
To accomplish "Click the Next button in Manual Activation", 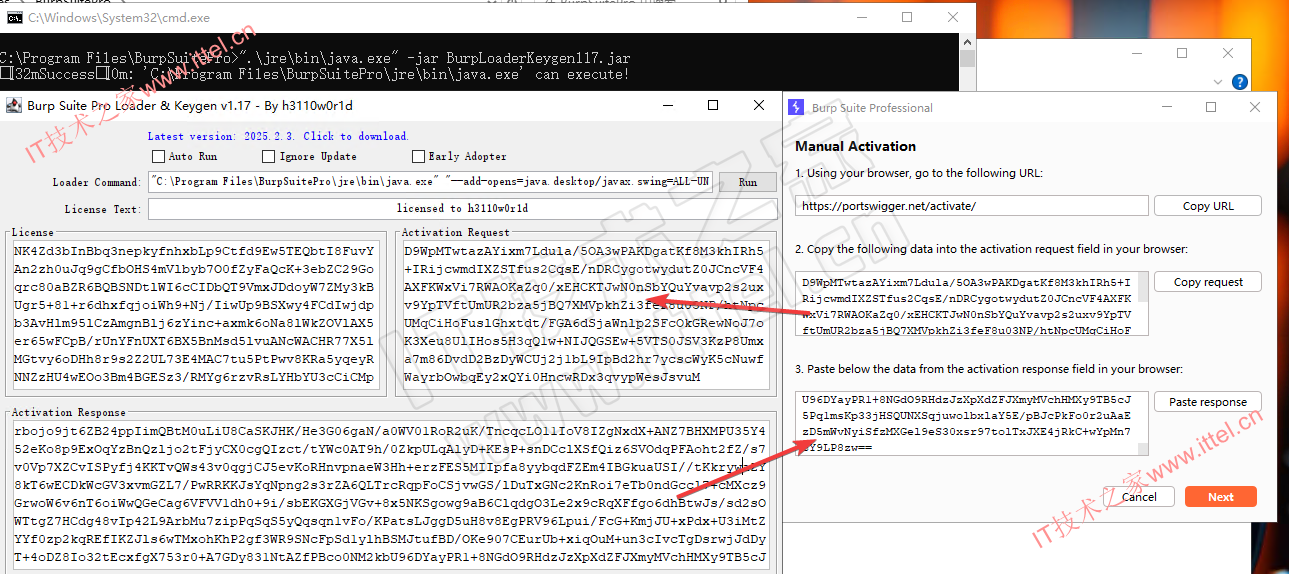I will (x=1221, y=497).
